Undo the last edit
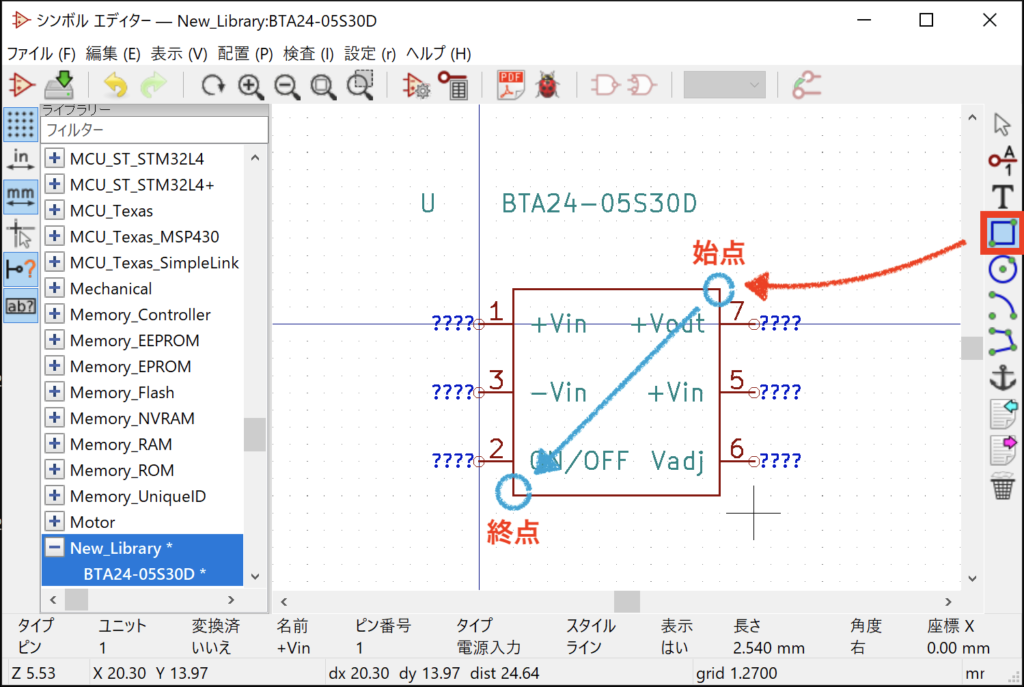Image resolution: width=1024 pixels, height=687 pixels. [116, 86]
